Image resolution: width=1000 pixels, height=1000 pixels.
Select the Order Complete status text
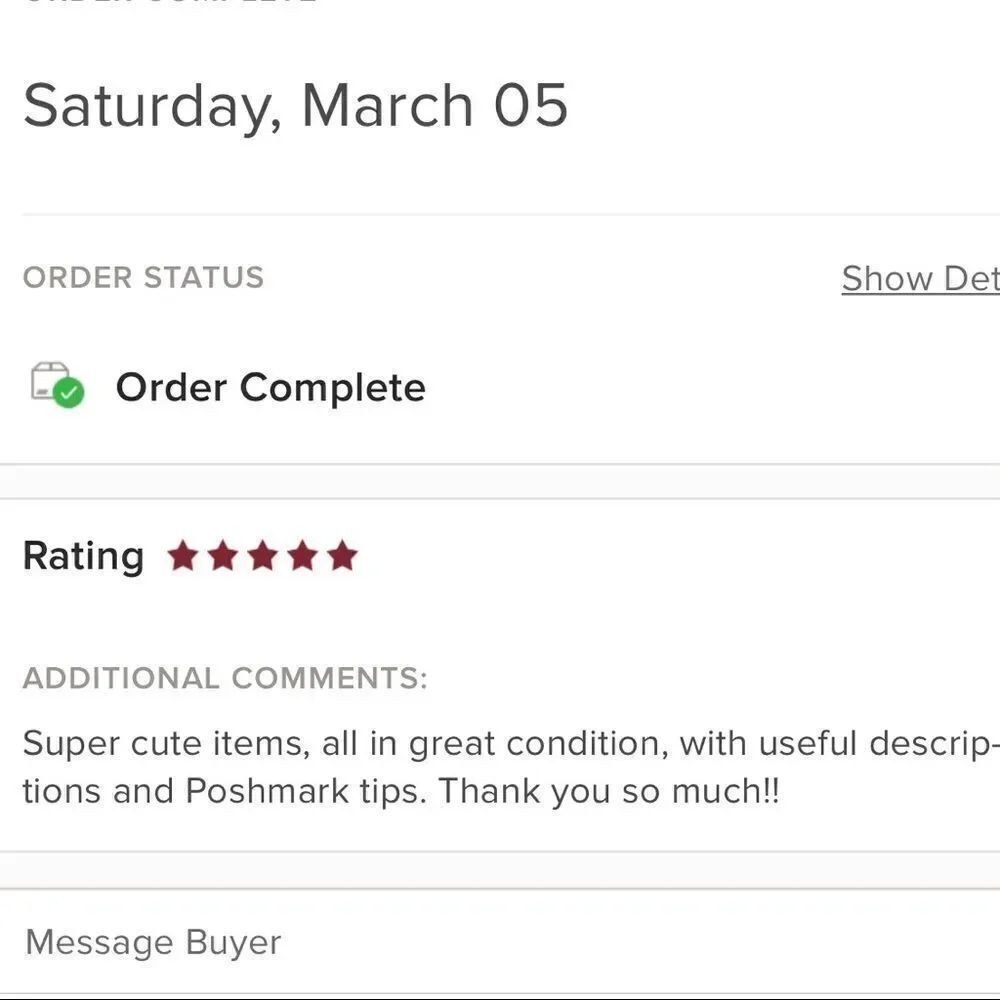pyautogui.click(x=270, y=387)
